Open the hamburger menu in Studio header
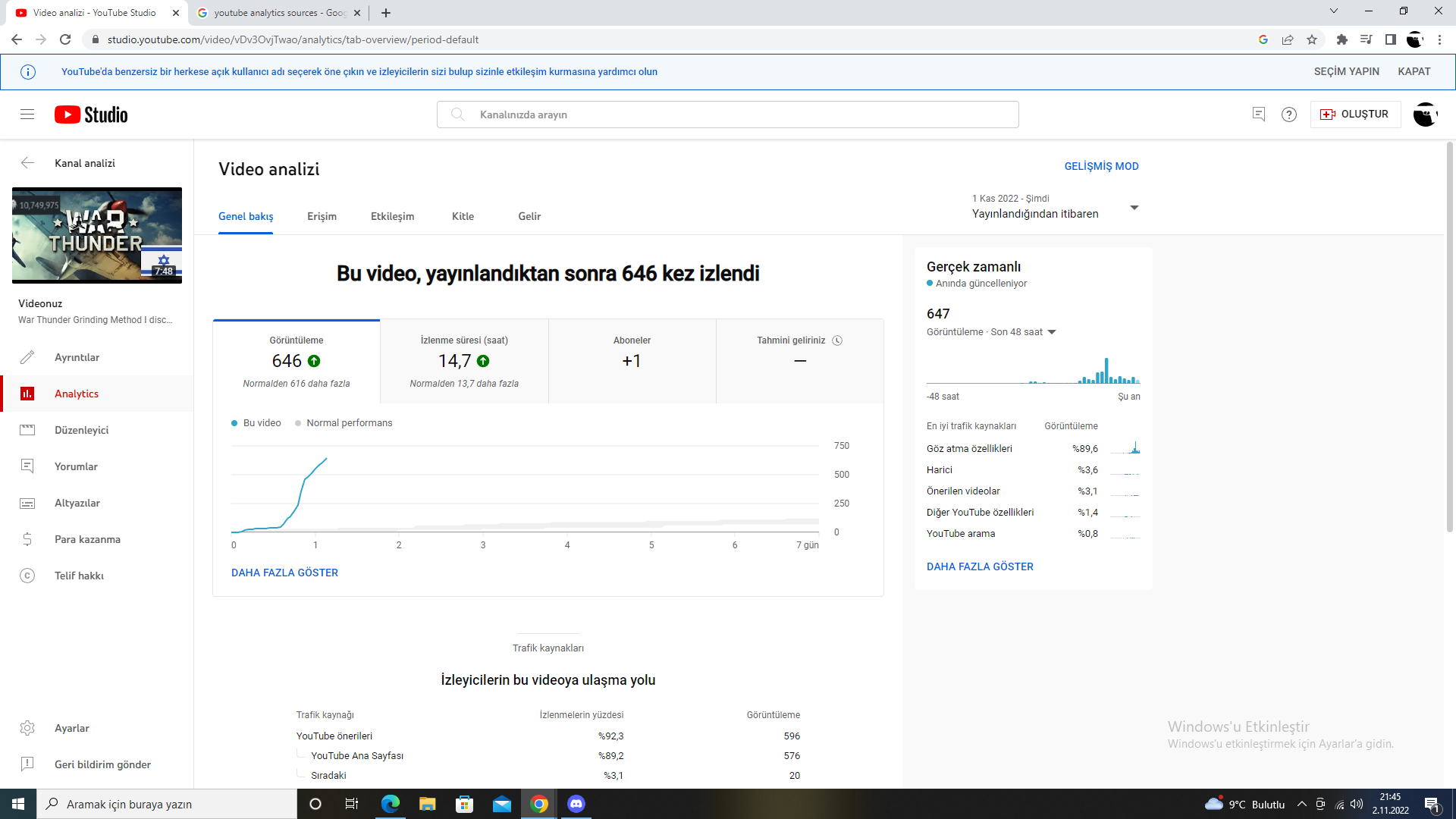1456x819 pixels. 27,115
